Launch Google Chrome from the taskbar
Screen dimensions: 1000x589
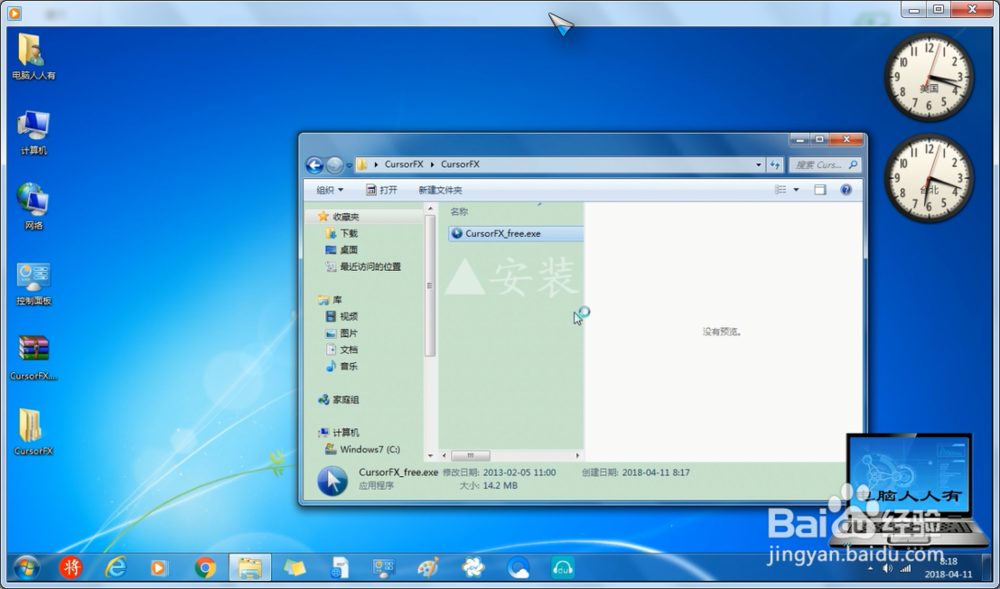(205, 567)
